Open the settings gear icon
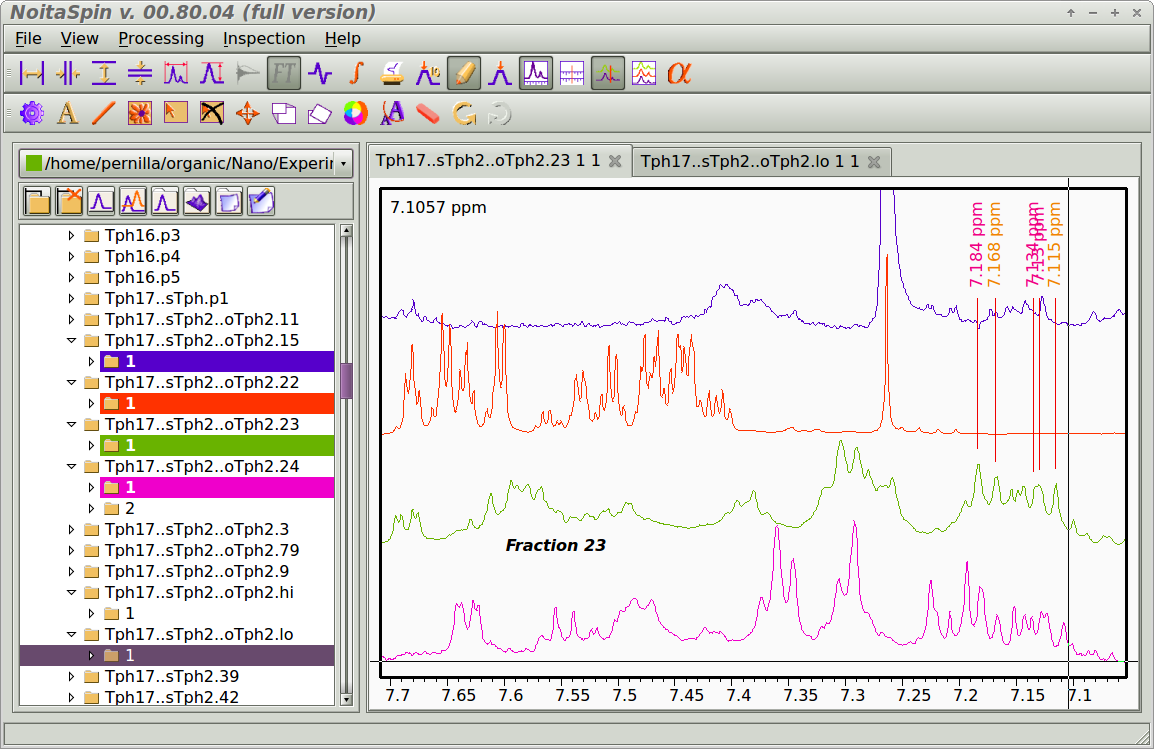 [32, 113]
